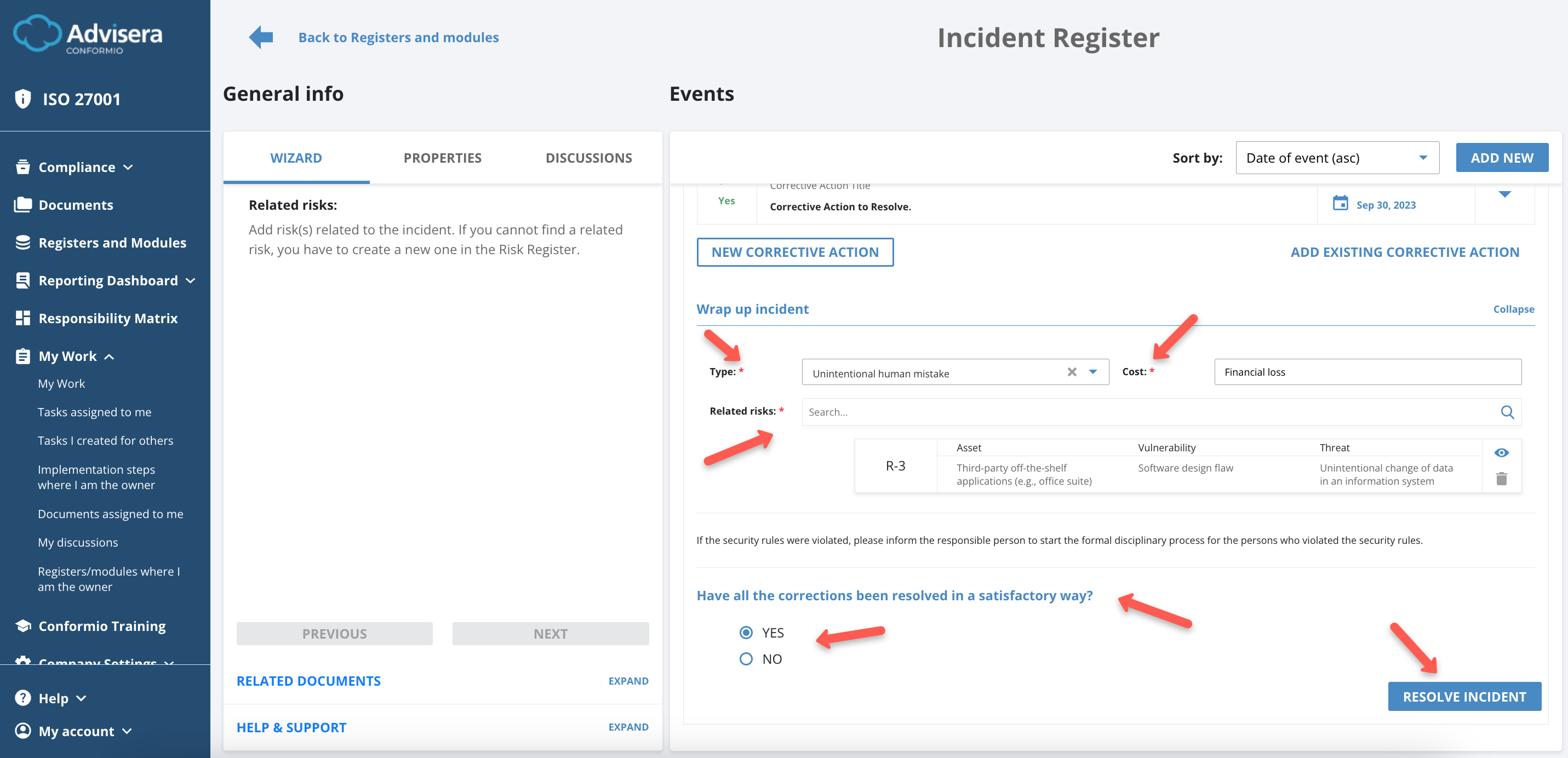Screen dimensions: 1568x758
Task: Open the Documents section from sidebar
Action: tap(76, 205)
